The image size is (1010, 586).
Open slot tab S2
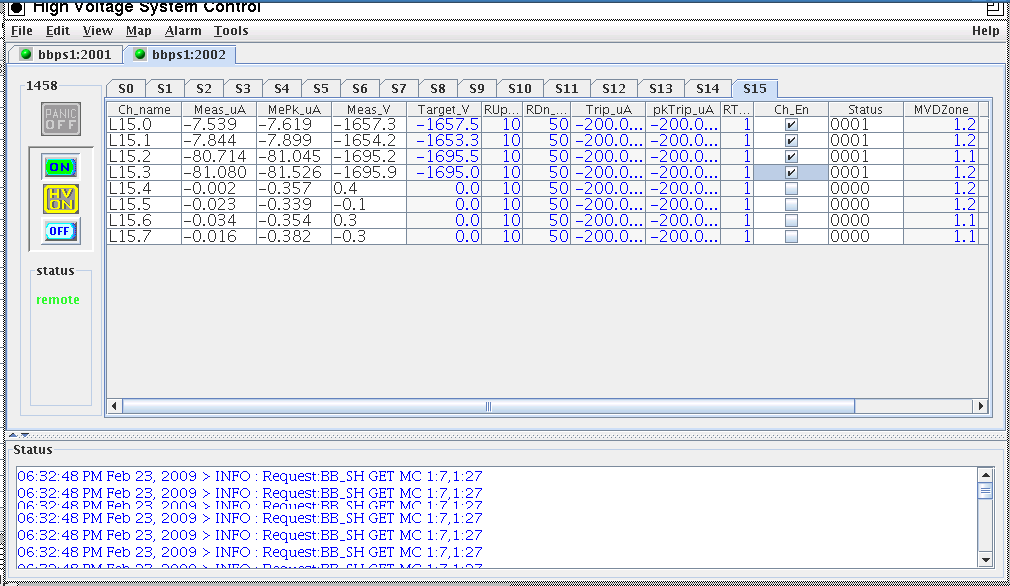click(204, 89)
